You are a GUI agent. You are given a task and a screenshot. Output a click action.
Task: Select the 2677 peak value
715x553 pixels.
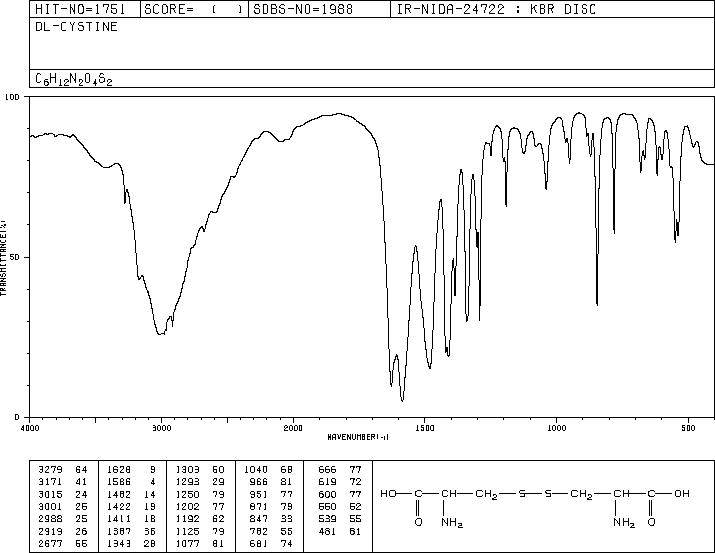[50, 543]
